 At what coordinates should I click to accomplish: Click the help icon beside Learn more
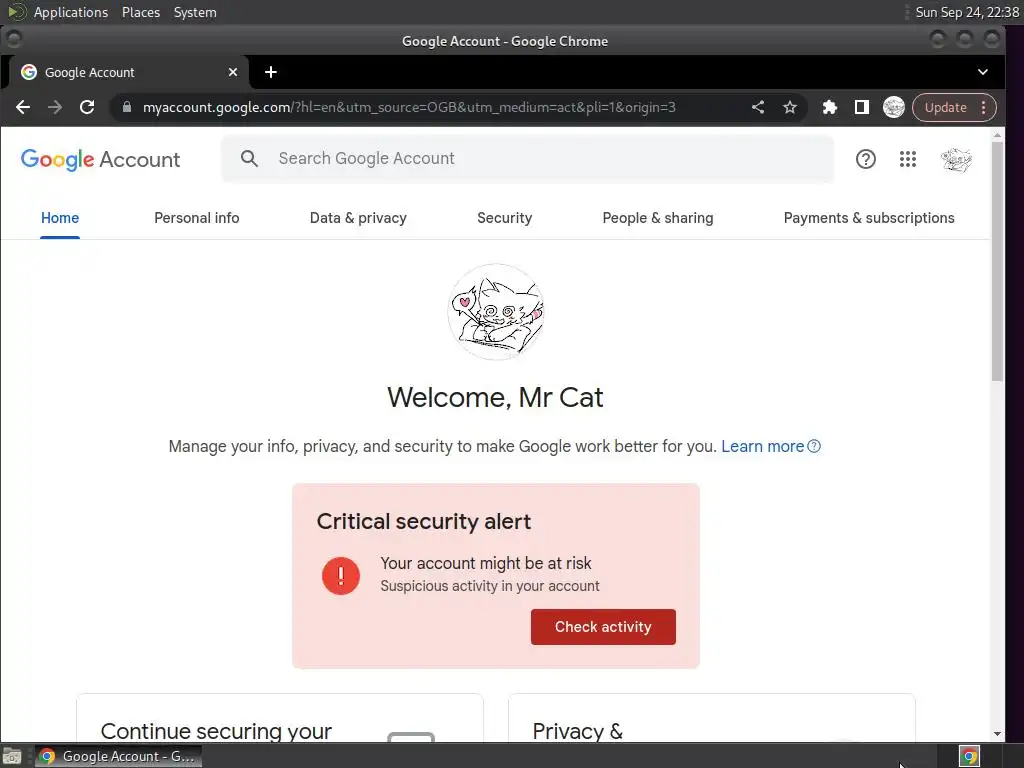click(x=814, y=446)
